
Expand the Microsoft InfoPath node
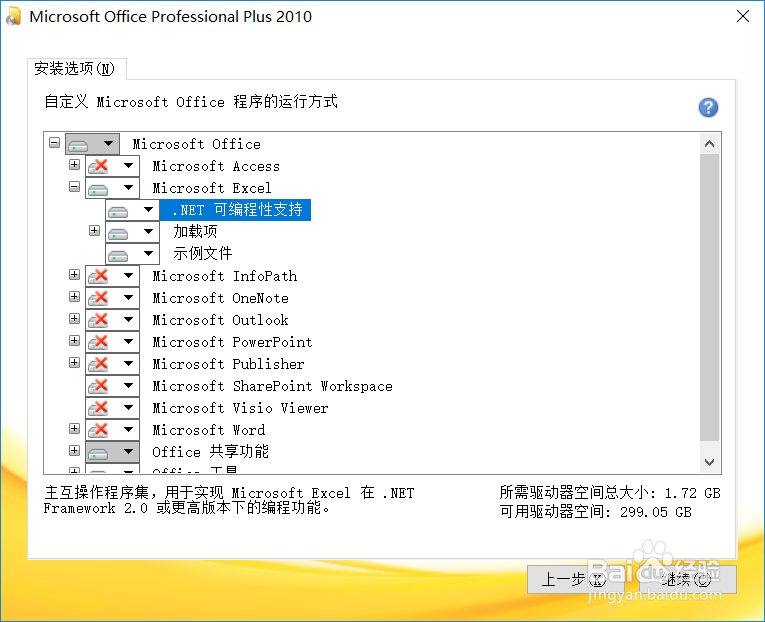click(x=74, y=274)
